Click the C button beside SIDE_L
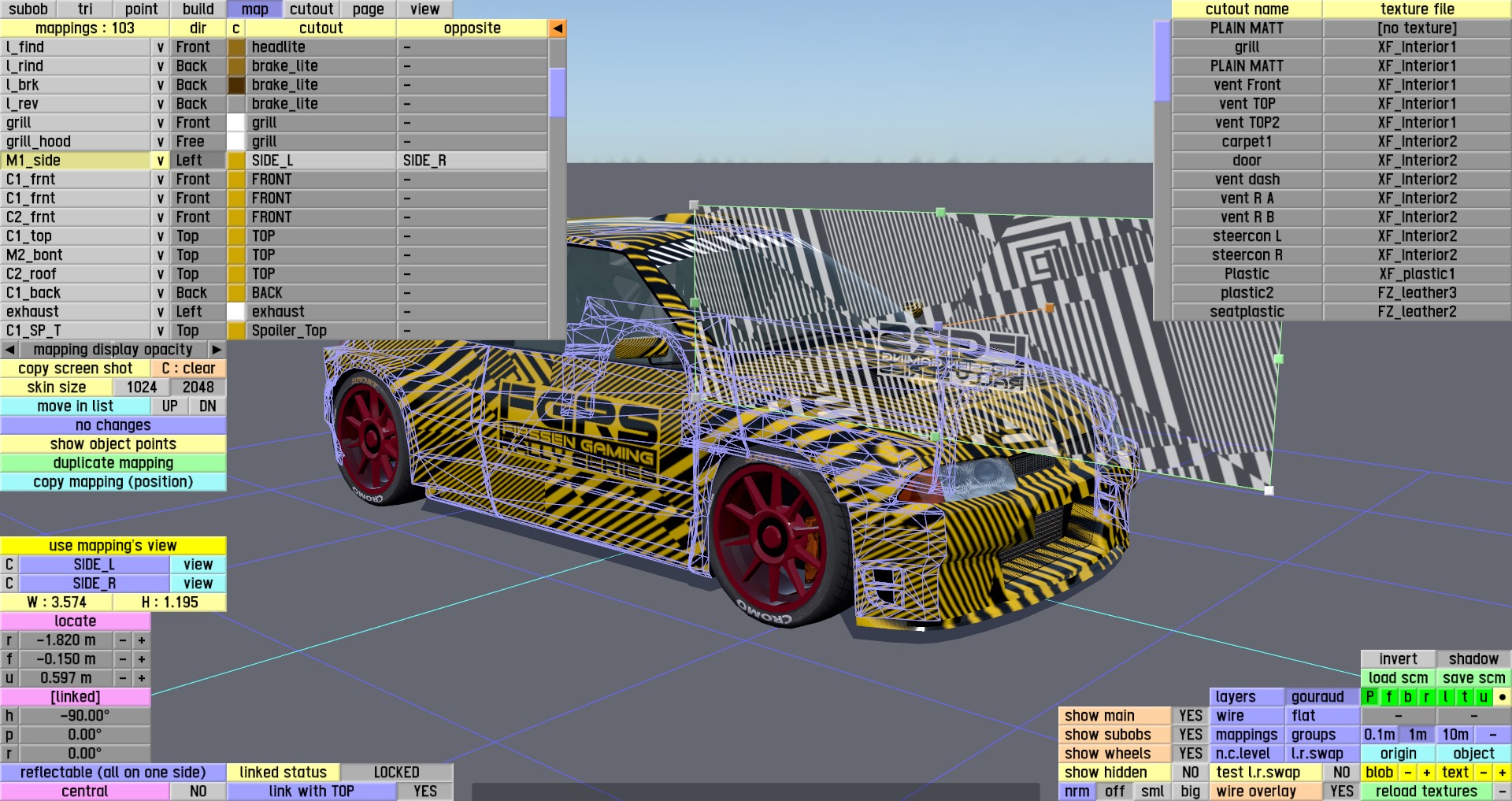Viewport: 1512px width, 801px height. tap(9, 565)
